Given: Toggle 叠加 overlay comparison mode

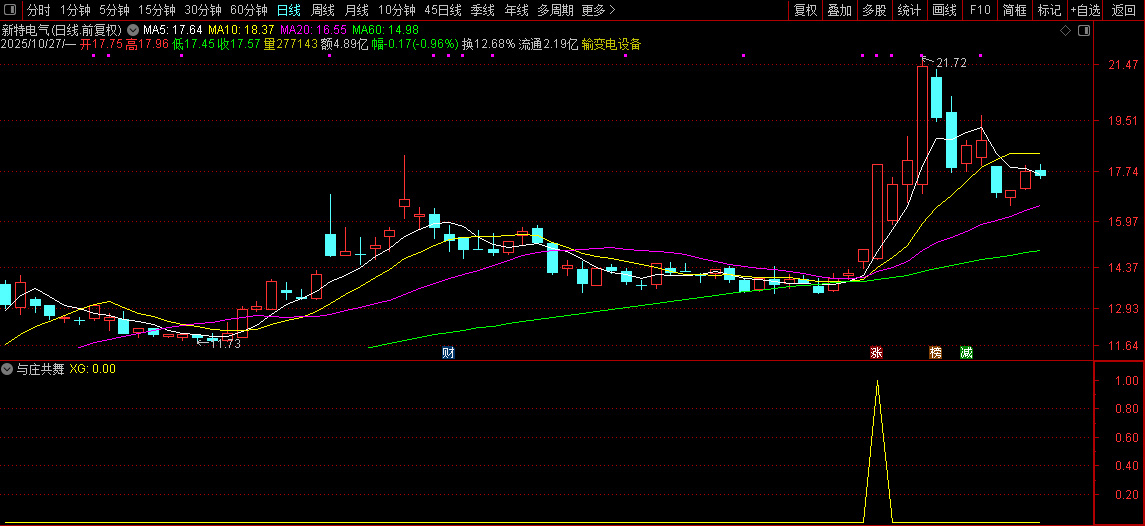Looking at the screenshot, I should 839,10.
